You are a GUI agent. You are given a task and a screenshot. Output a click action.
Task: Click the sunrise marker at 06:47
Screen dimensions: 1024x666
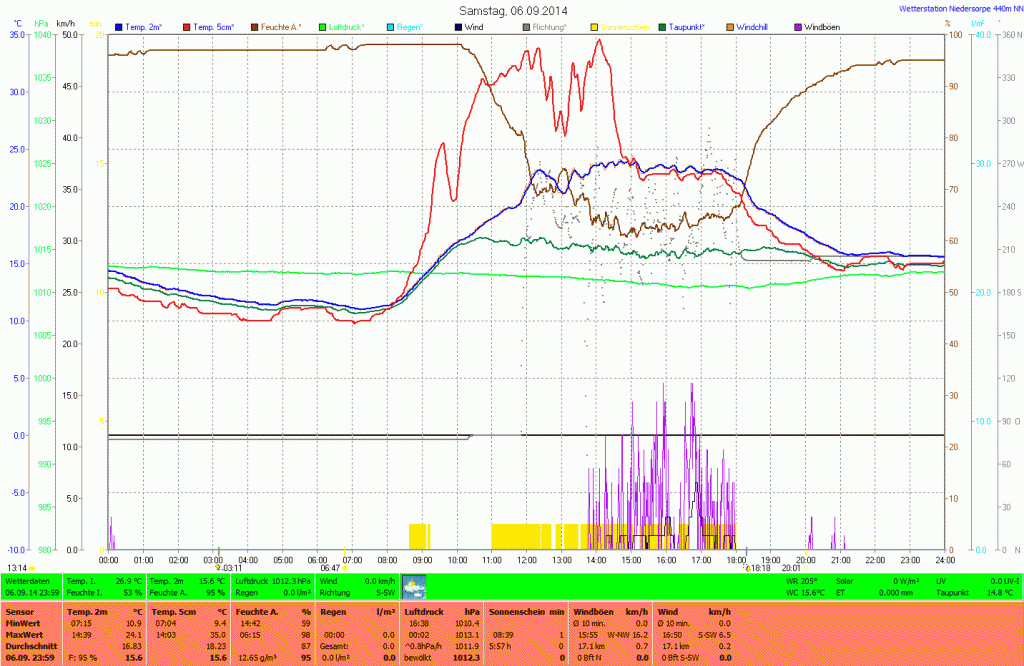coord(345,567)
